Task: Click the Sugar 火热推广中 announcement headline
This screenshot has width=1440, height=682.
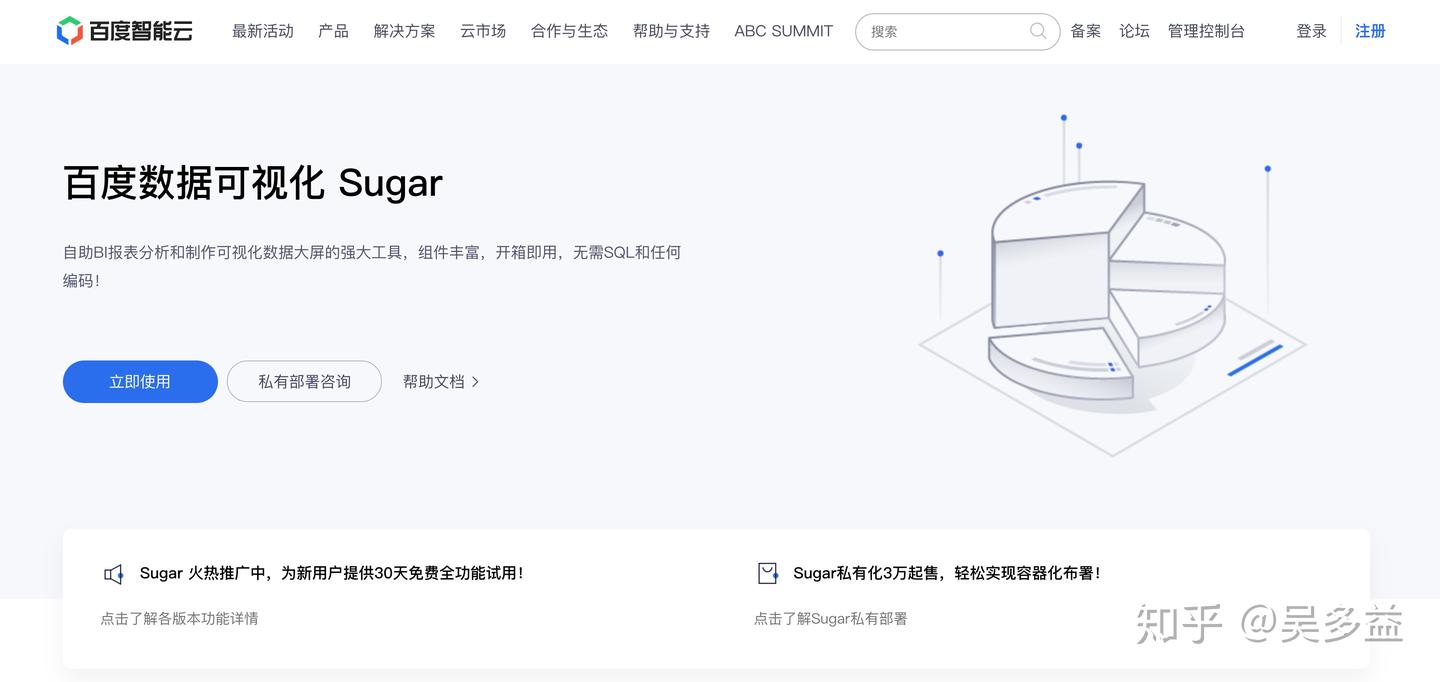Action: coord(332,573)
